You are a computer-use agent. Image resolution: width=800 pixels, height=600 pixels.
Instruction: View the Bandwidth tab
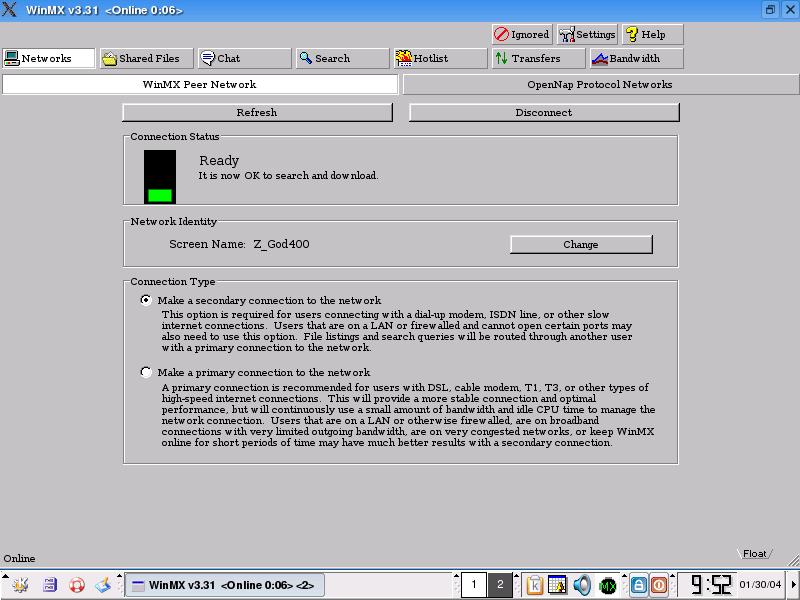point(636,58)
